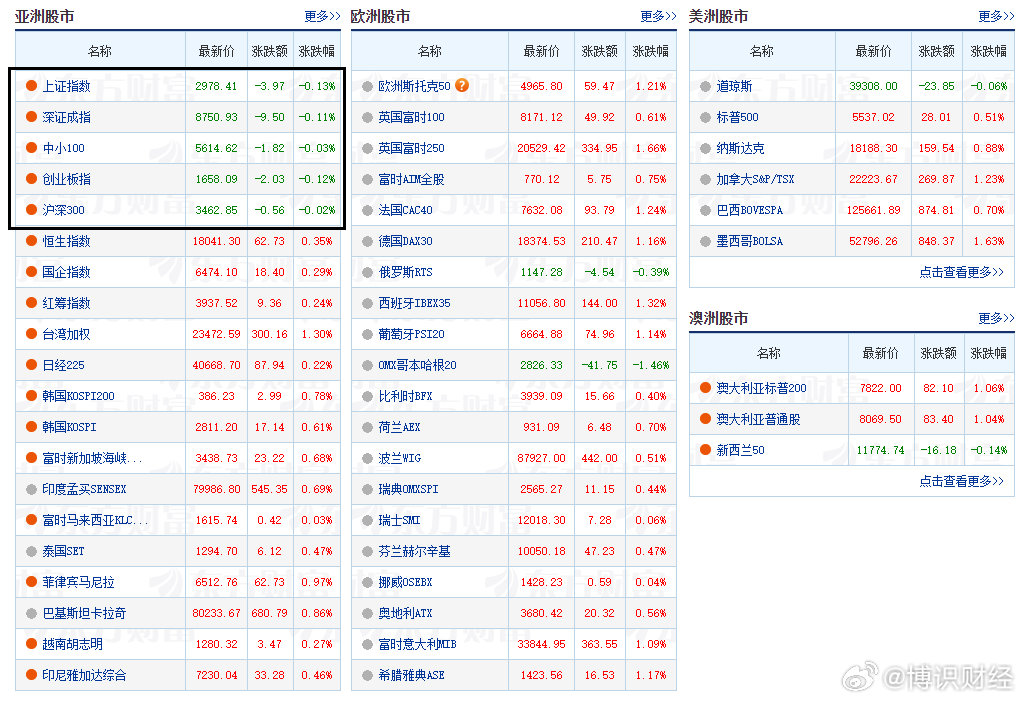The image size is (1024, 702).
Task: Open 更多 link for 亚洲股市
Action: pos(323,16)
